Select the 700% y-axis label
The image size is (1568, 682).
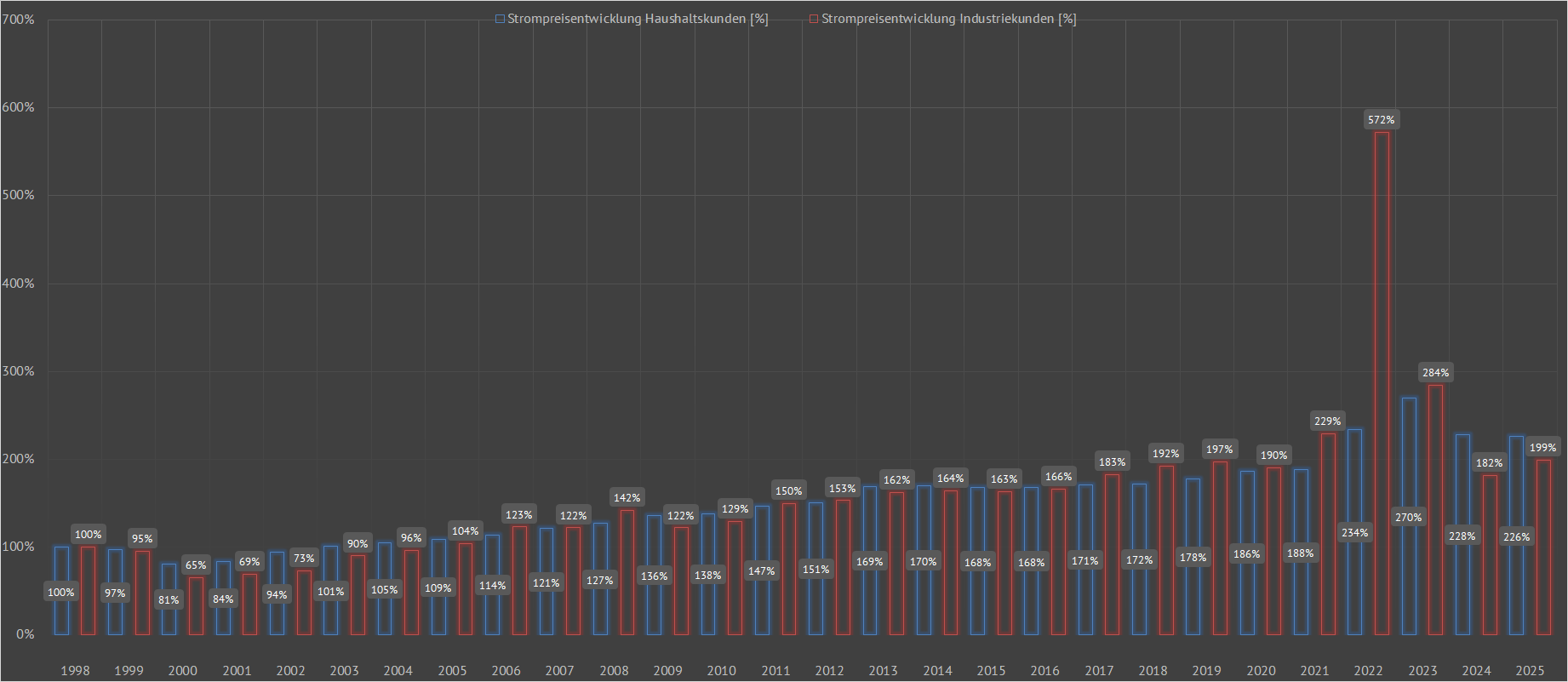pos(18,20)
